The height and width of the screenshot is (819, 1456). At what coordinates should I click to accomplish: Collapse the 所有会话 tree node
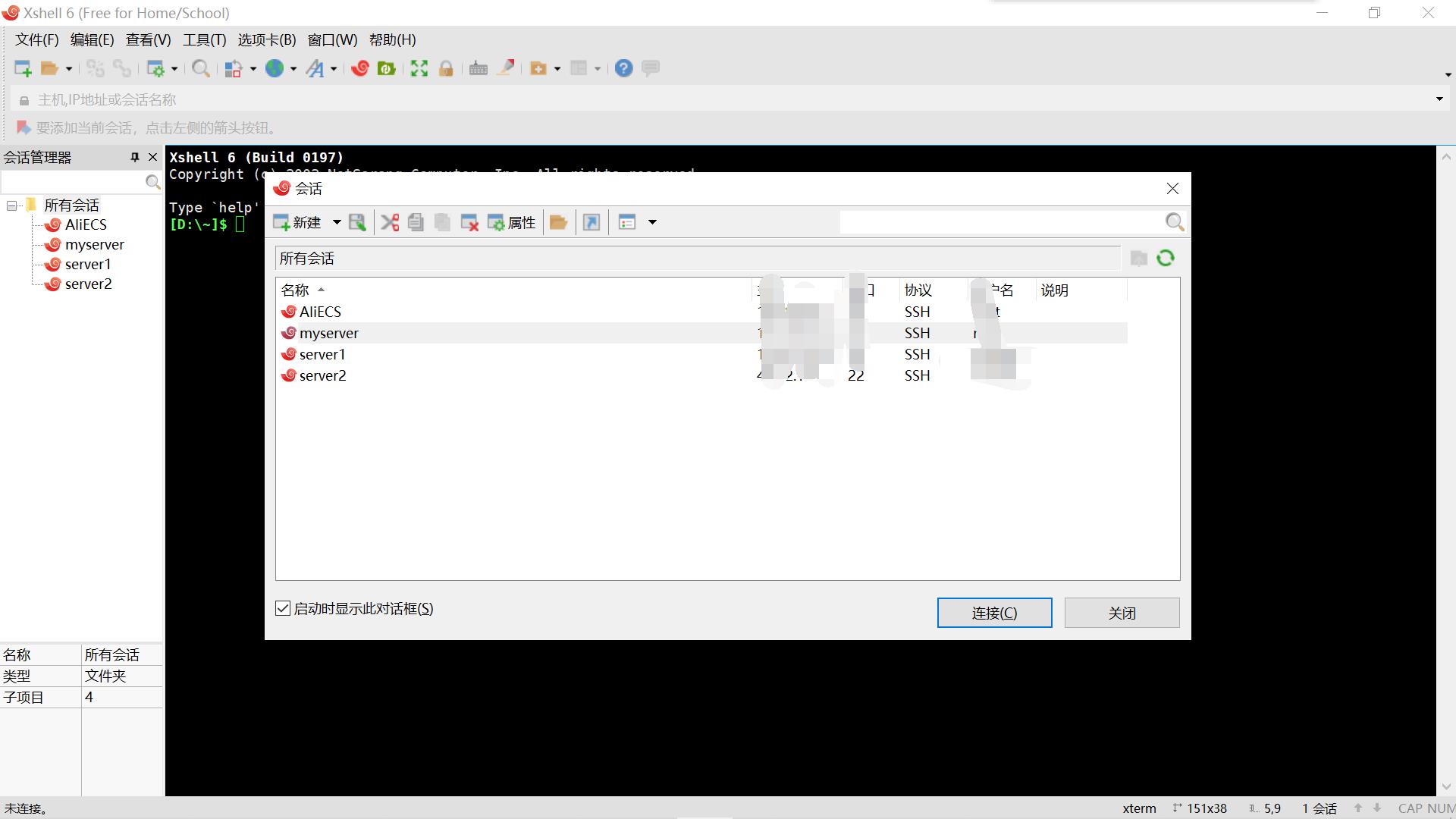click(11, 206)
